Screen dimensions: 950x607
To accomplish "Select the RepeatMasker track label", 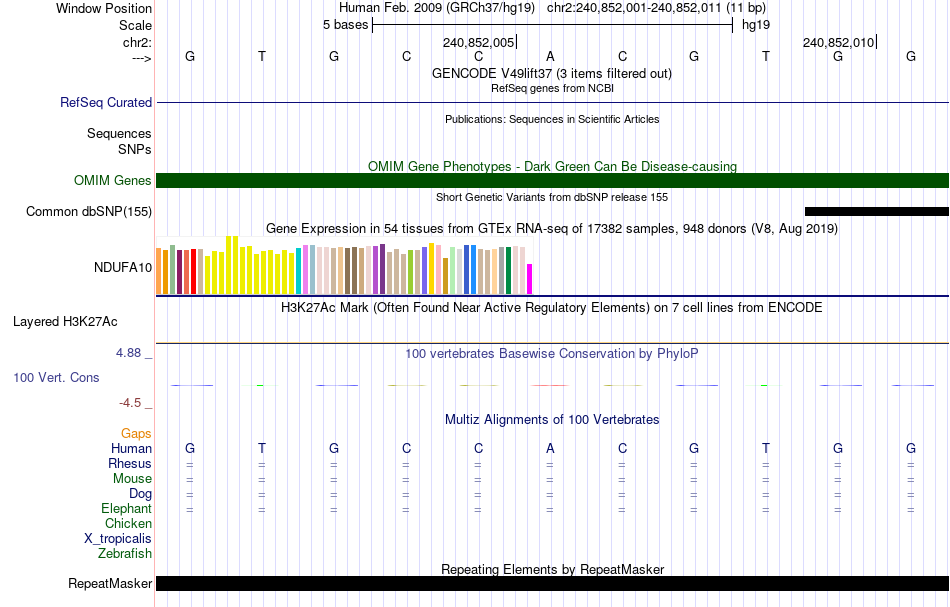I will 110,583.
